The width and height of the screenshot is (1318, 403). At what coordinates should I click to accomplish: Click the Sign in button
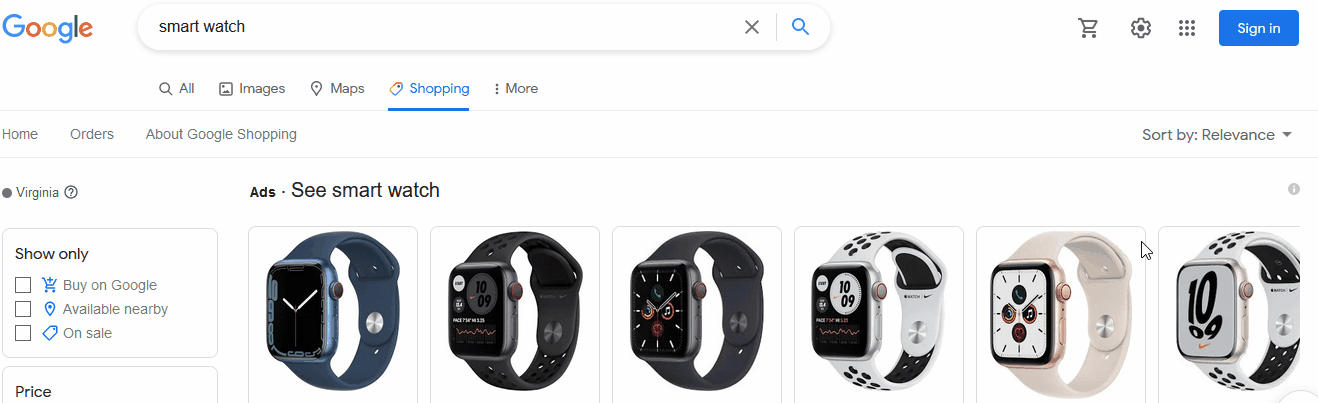pyautogui.click(x=1258, y=28)
